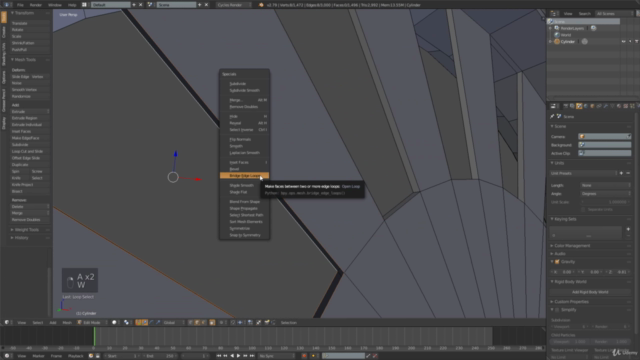Screen dimensions: 640x360
Task: Toggle the Simplify checkbox
Action: 557,310
